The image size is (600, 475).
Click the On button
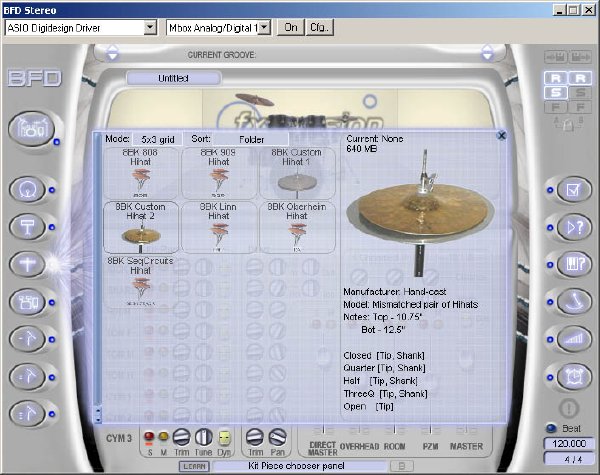click(x=291, y=28)
